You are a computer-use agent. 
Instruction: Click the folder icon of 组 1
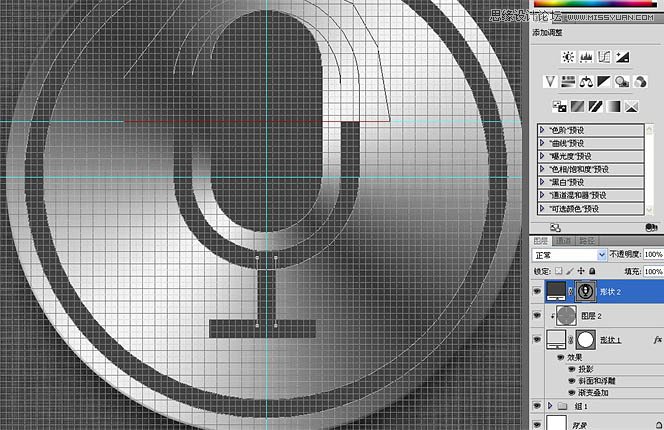pyautogui.click(x=562, y=406)
